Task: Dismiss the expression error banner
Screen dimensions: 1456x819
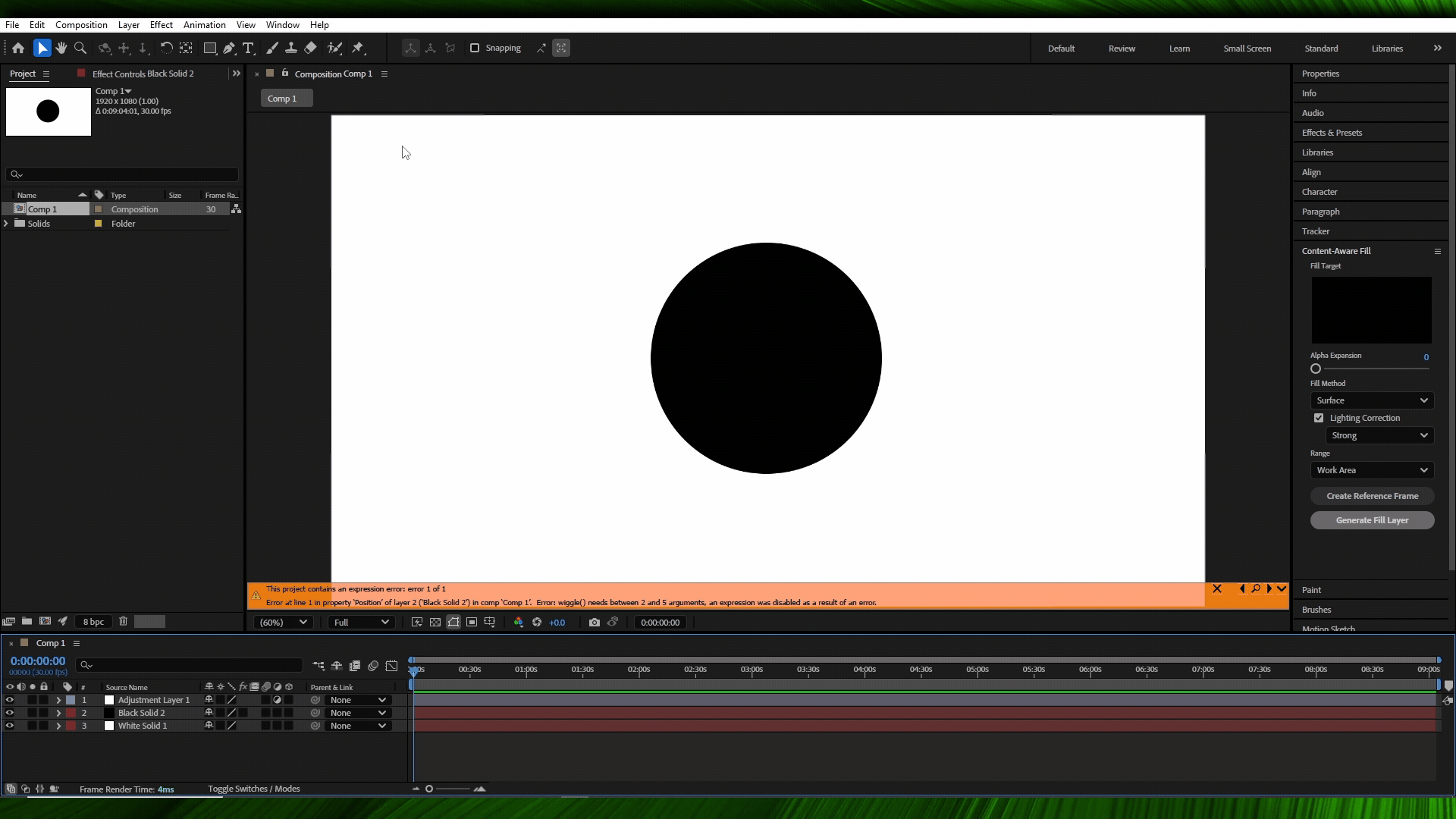Action: tap(1217, 589)
